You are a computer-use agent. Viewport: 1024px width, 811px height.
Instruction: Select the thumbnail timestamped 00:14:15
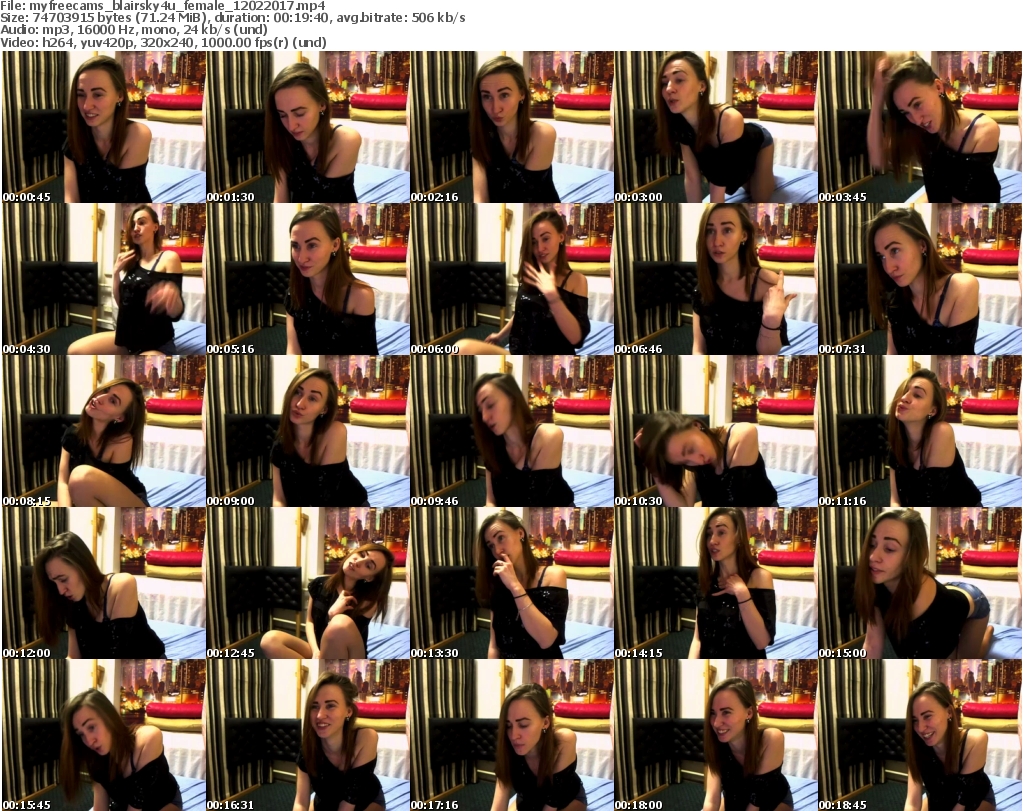click(x=715, y=584)
